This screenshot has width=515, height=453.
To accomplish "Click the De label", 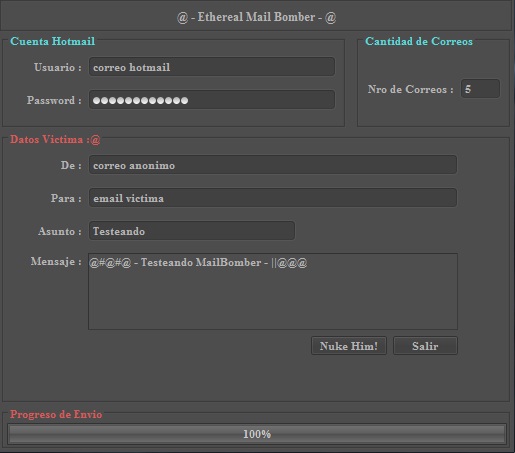I will [71, 165].
